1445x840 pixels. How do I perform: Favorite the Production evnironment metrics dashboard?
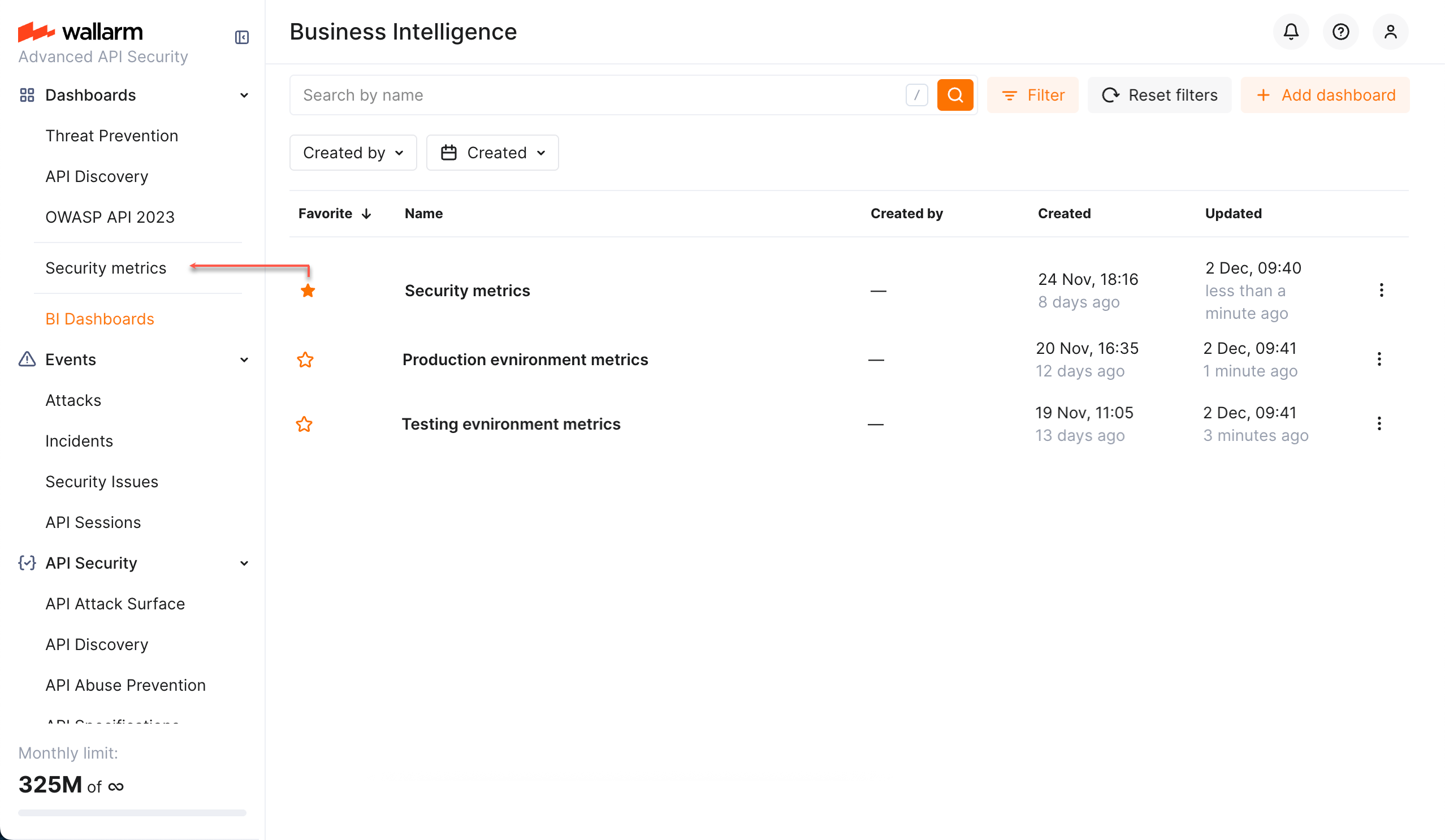pos(305,360)
